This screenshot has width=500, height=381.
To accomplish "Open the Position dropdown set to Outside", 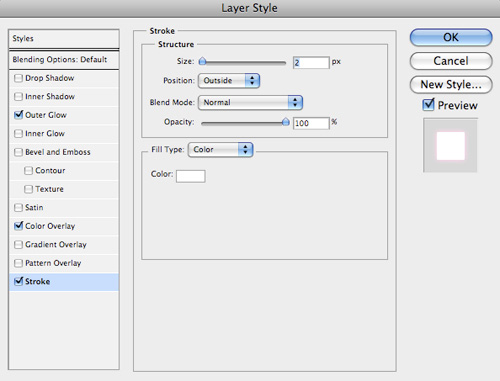I will (x=229, y=81).
